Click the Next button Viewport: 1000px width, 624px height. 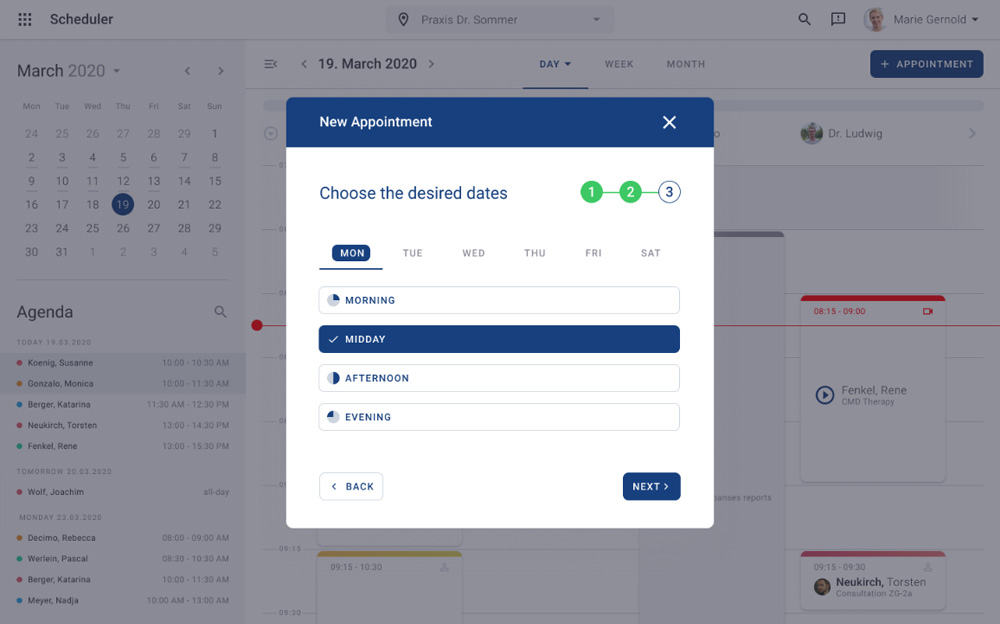coord(651,486)
